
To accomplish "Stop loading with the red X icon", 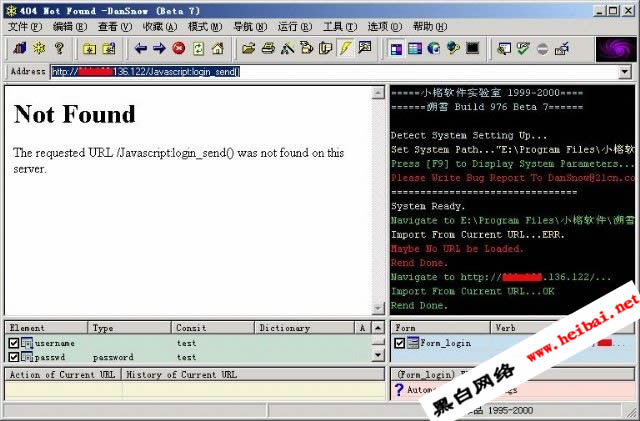I will point(178,48).
